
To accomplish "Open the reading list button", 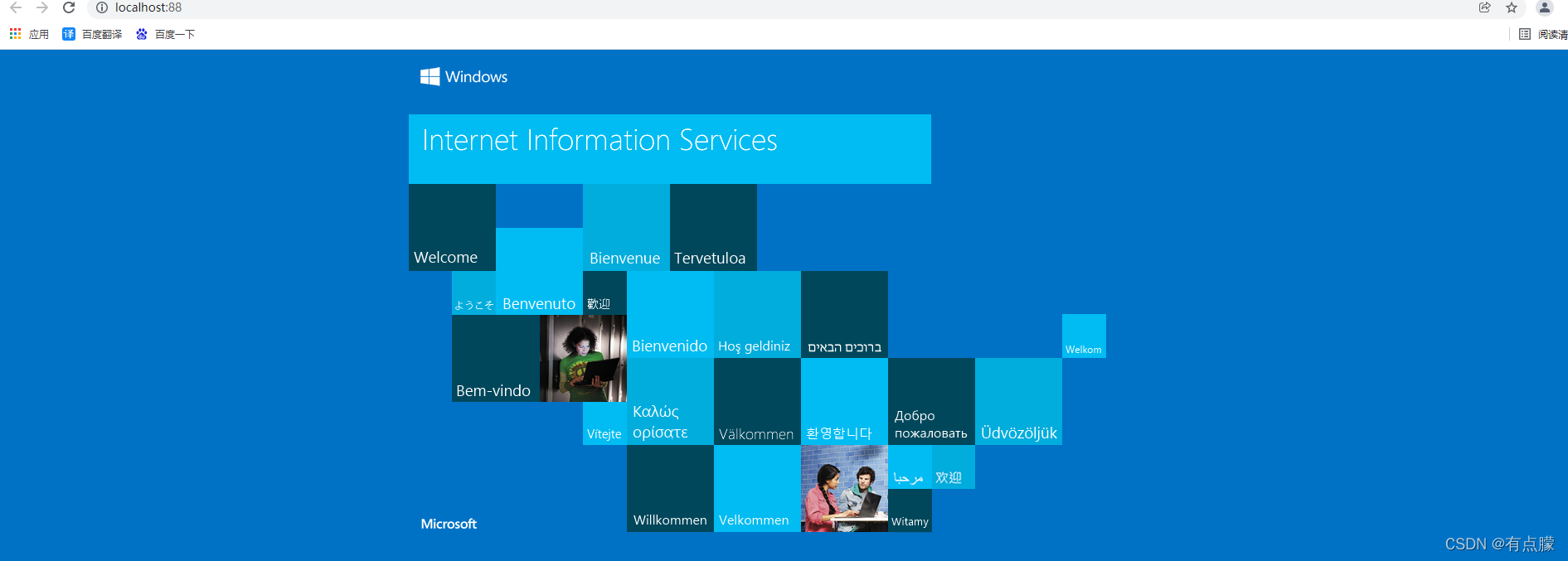I will 1542,34.
